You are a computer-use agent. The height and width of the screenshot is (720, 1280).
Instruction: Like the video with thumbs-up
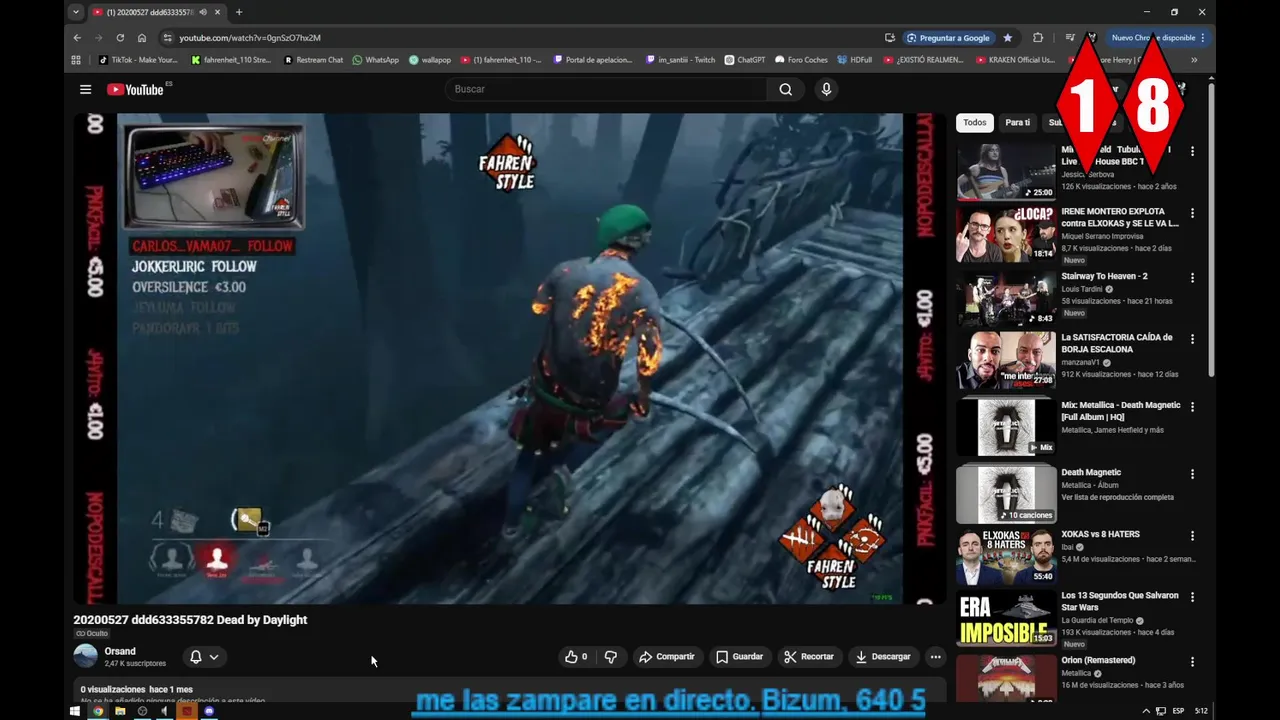[x=576, y=657]
